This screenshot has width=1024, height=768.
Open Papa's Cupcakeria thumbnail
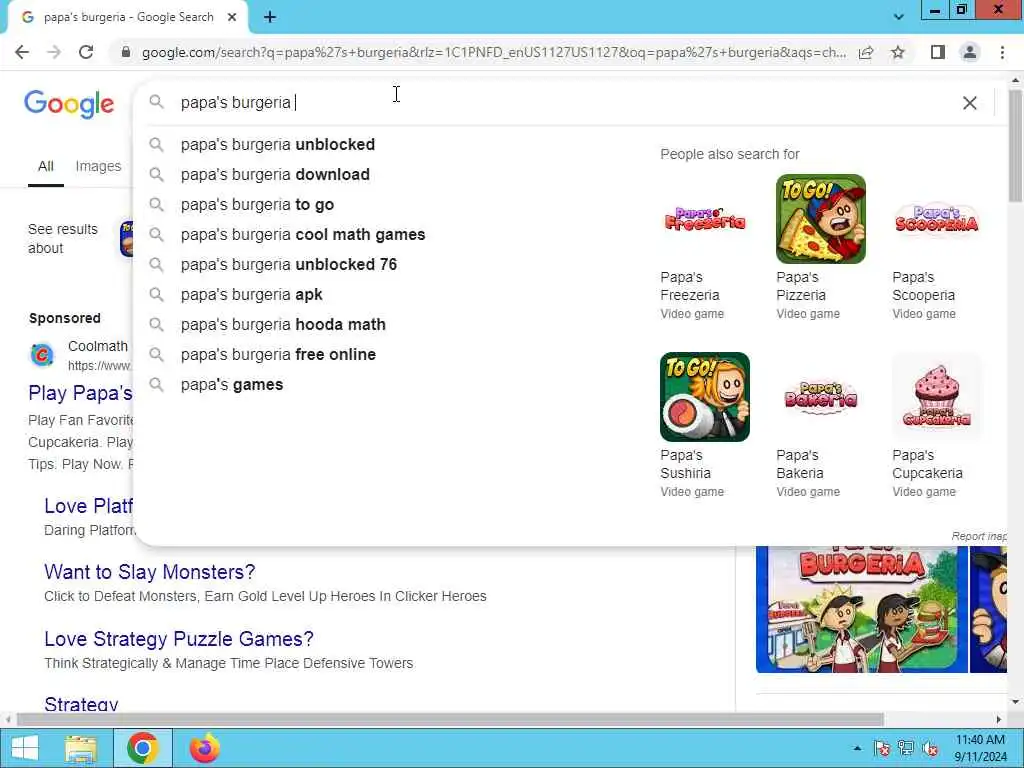tap(936, 397)
